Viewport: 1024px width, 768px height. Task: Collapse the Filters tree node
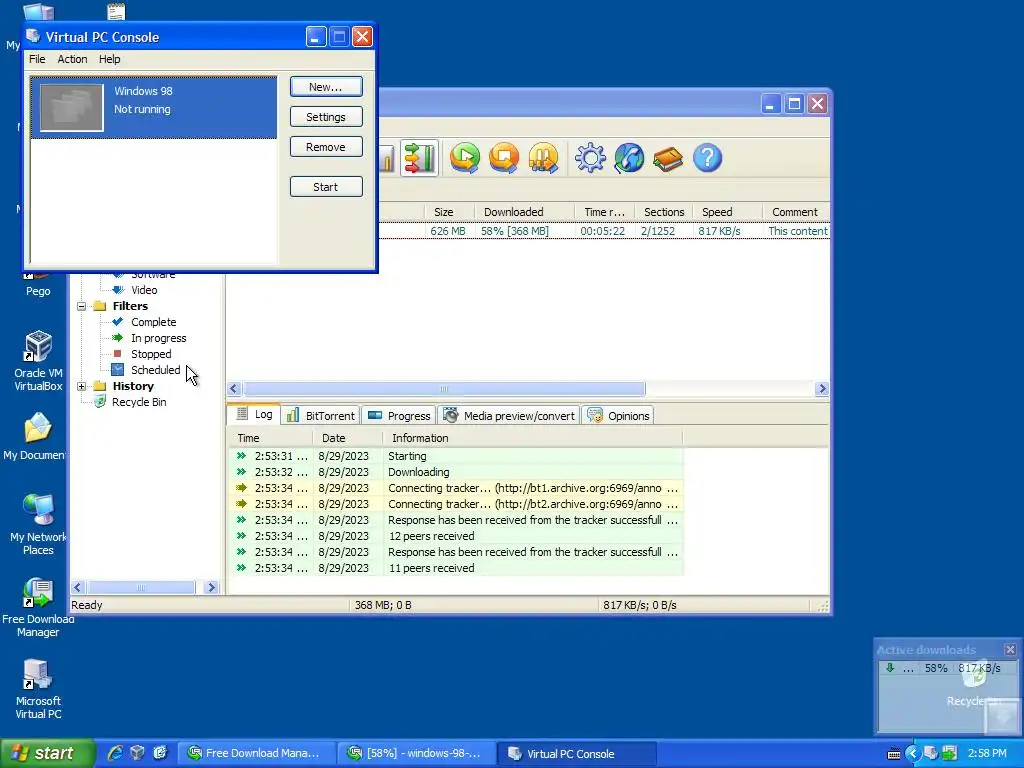pos(82,306)
